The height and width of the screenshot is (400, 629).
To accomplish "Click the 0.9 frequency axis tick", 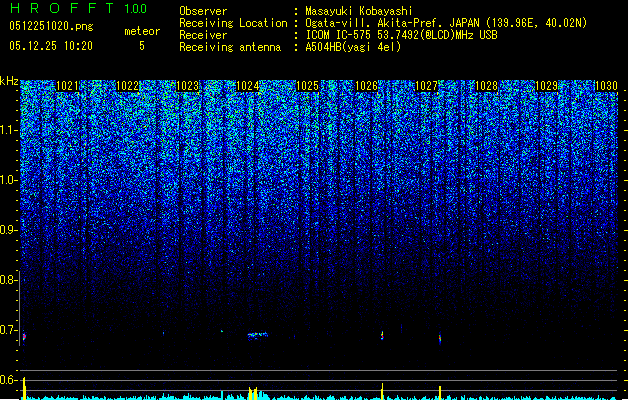I will pos(9,230).
